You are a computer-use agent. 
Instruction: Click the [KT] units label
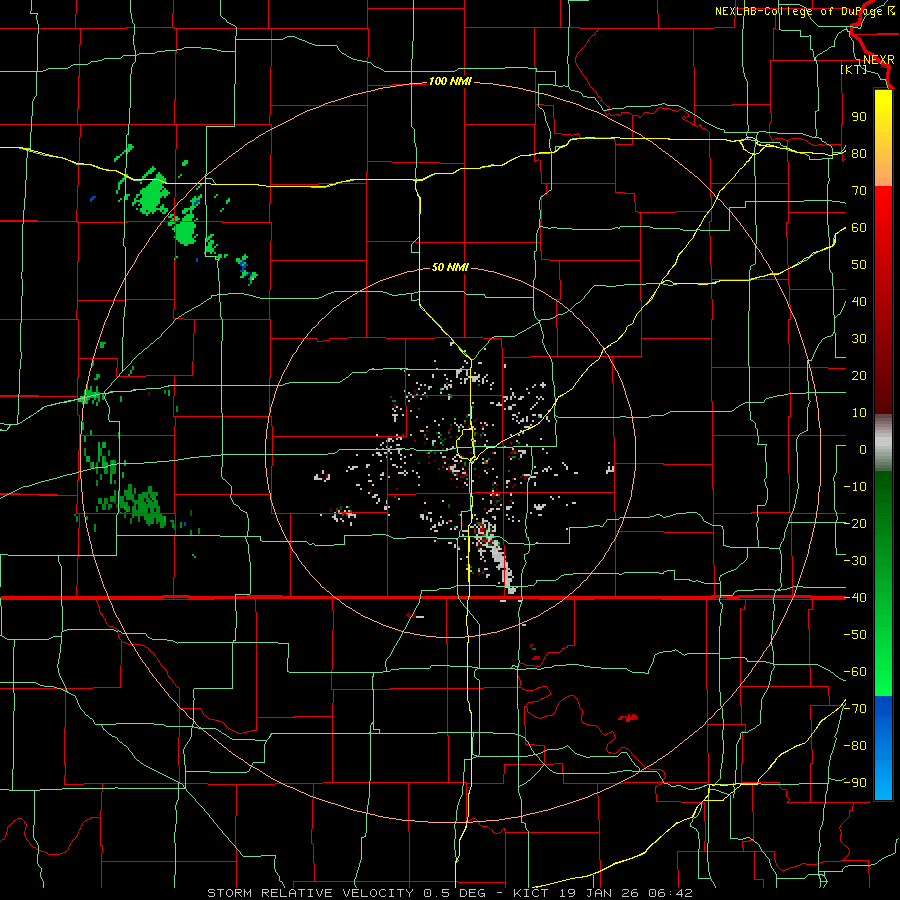click(853, 69)
